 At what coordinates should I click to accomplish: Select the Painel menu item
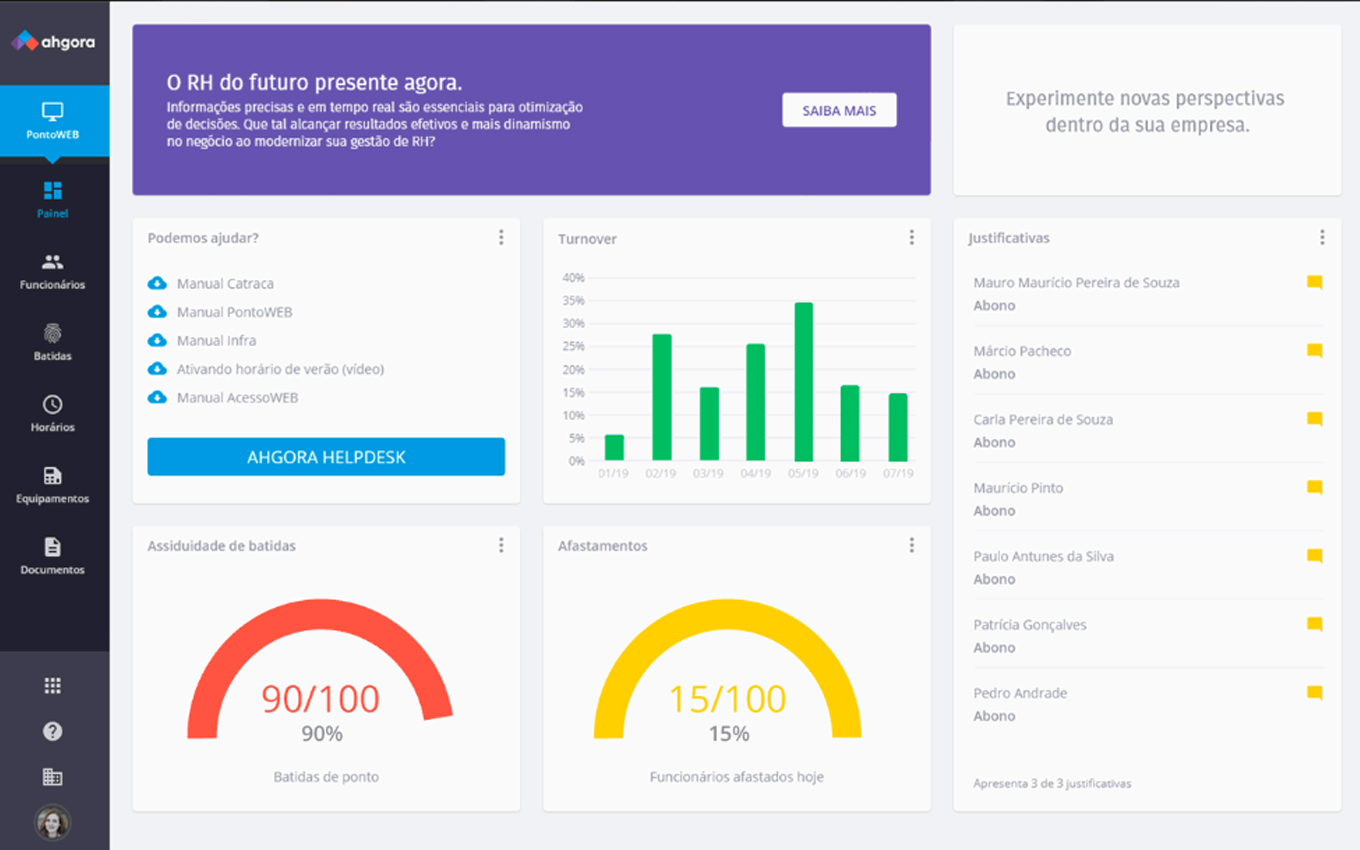pos(53,198)
